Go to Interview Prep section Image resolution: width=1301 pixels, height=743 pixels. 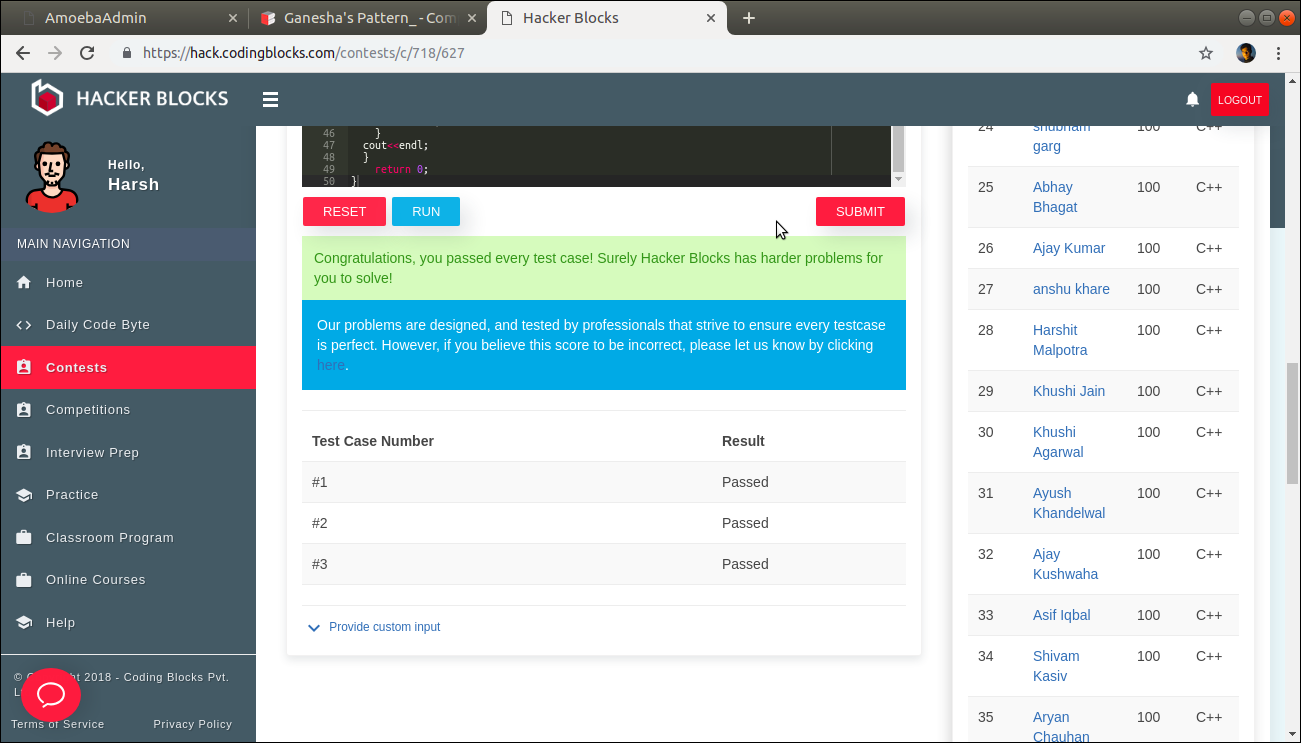(92, 452)
